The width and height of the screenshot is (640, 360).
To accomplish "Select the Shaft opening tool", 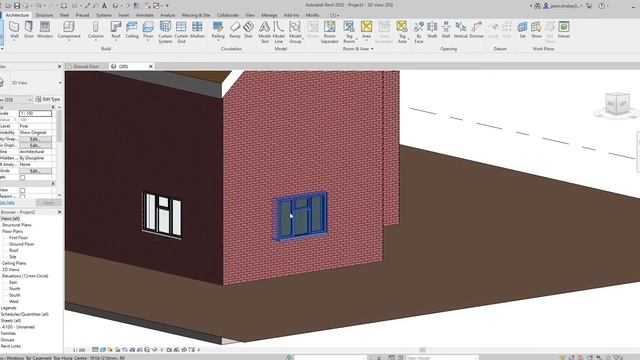I will [x=432, y=30].
